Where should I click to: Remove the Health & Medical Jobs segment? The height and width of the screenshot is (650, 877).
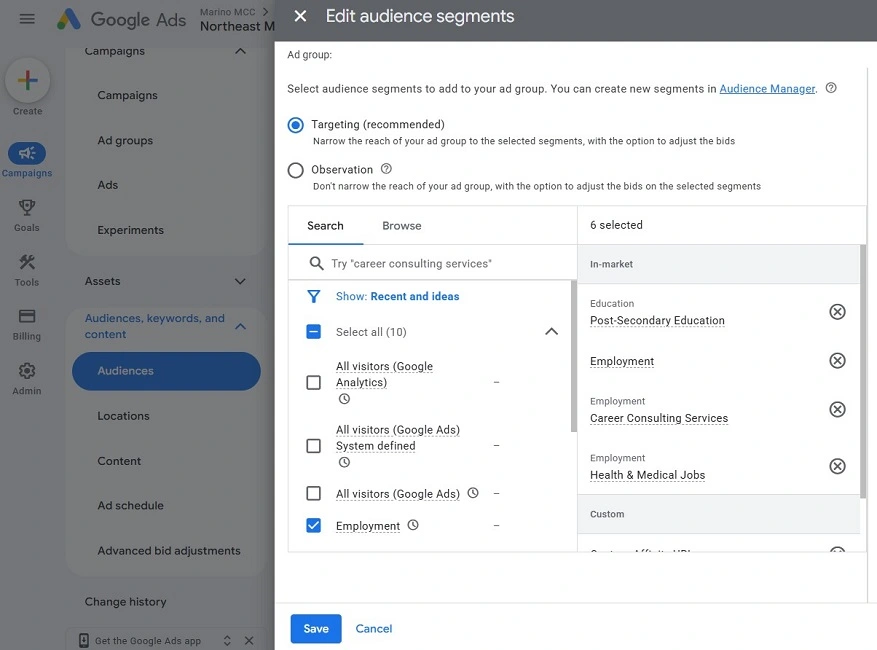point(838,466)
